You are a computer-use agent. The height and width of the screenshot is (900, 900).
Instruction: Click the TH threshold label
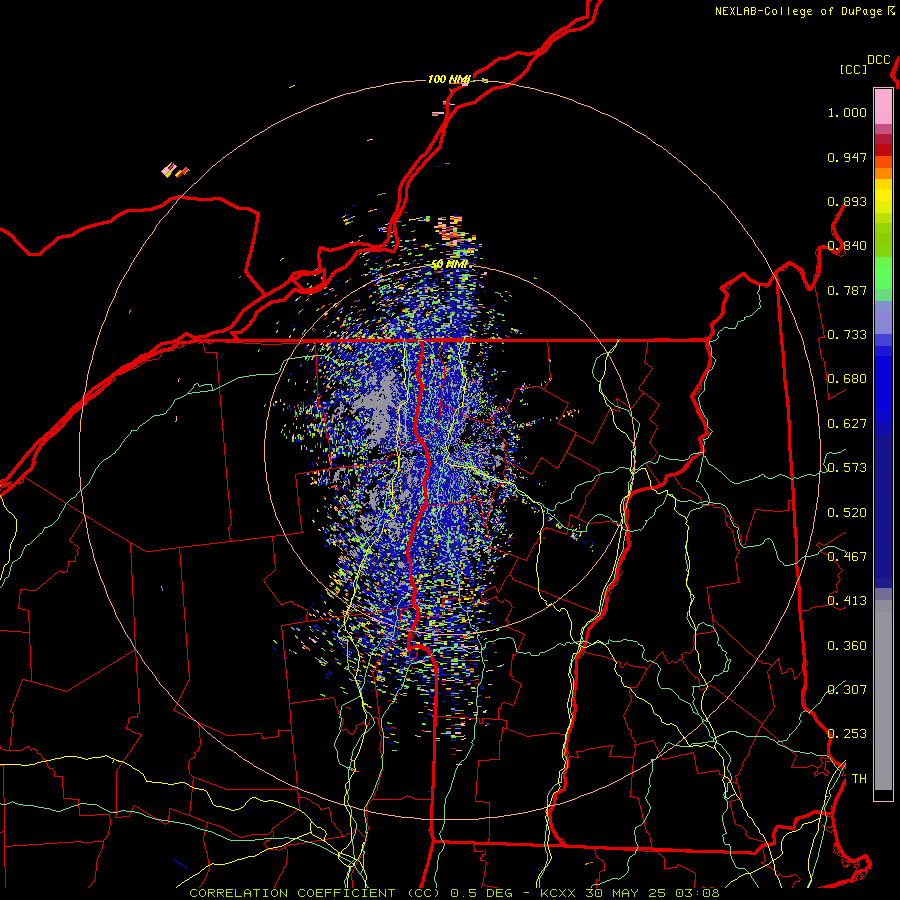(859, 779)
